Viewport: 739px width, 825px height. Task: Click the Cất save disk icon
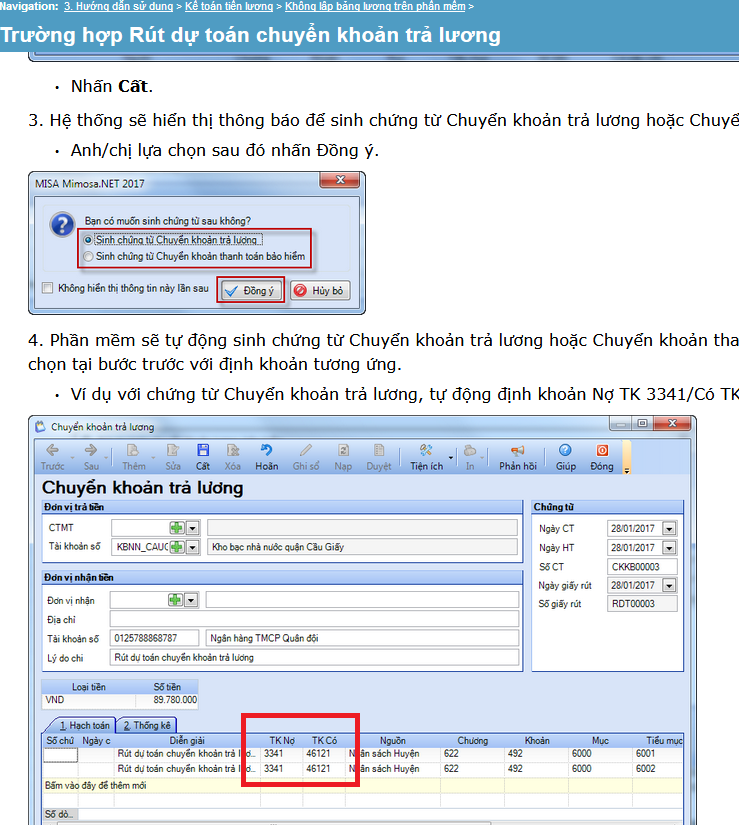[x=203, y=450]
